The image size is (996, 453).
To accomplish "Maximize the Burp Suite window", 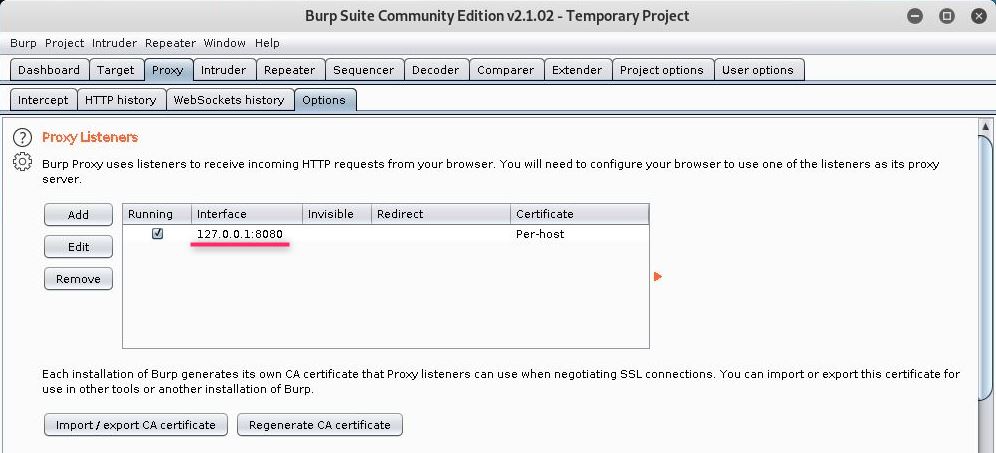I will (946, 17).
